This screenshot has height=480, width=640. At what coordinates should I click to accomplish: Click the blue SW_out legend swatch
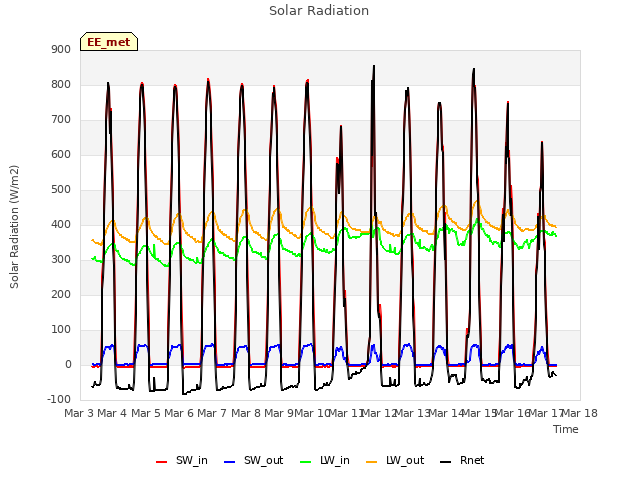tap(230, 462)
